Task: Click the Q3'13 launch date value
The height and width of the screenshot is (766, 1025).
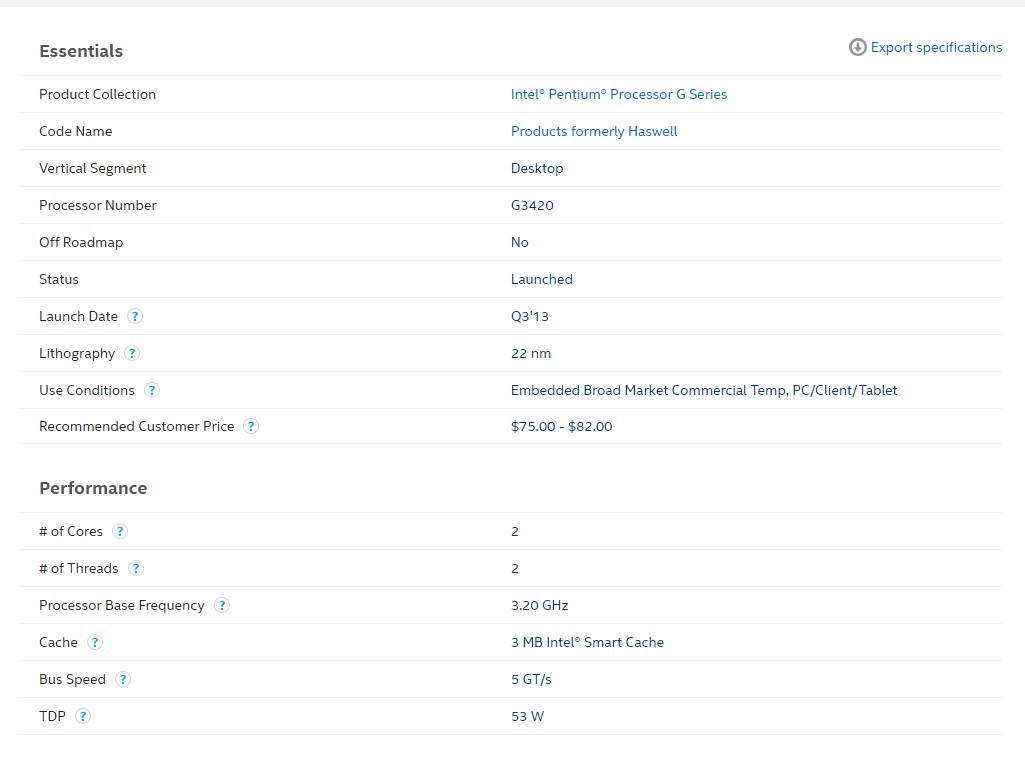Action: pyautogui.click(x=529, y=316)
